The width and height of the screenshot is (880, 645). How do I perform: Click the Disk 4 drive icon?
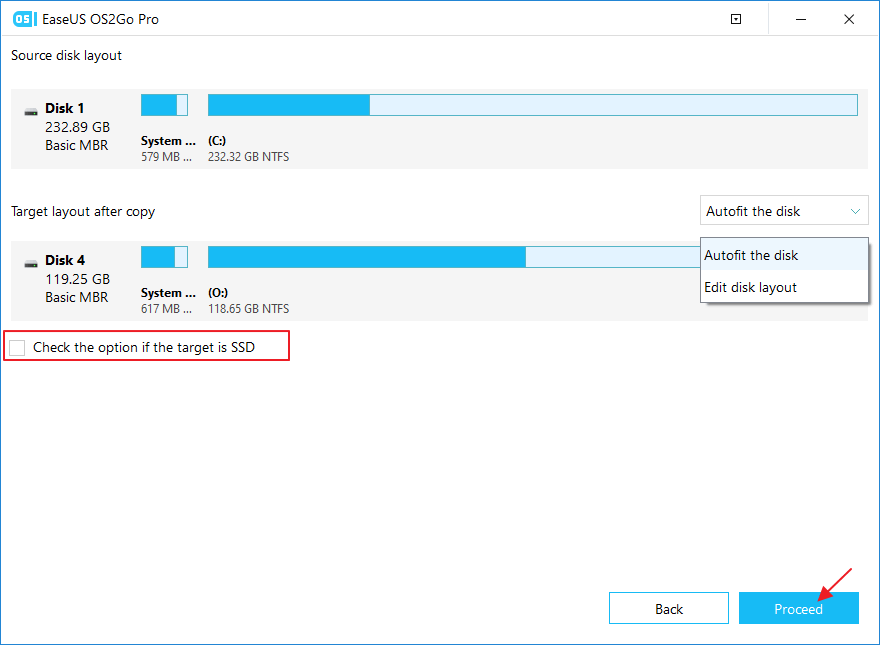tap(32, 263)
